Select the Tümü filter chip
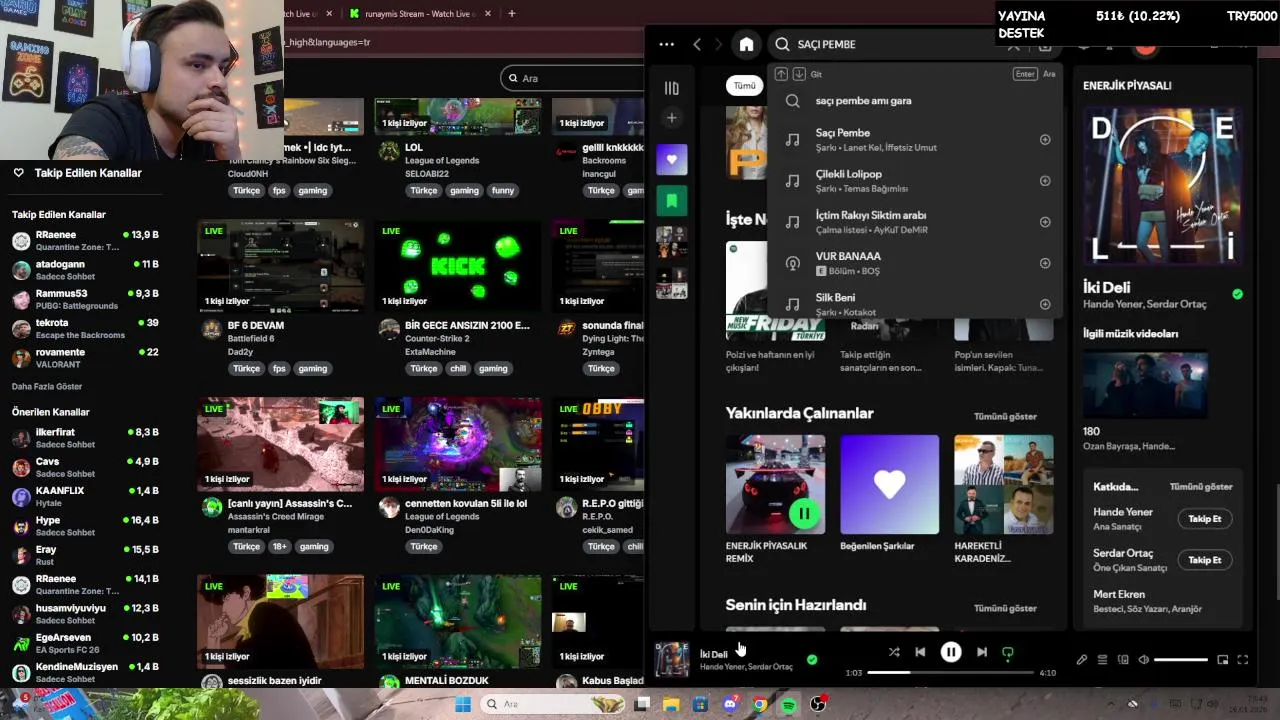The image size is (1280, 720). pyautogui.click(x=745, y=86)
